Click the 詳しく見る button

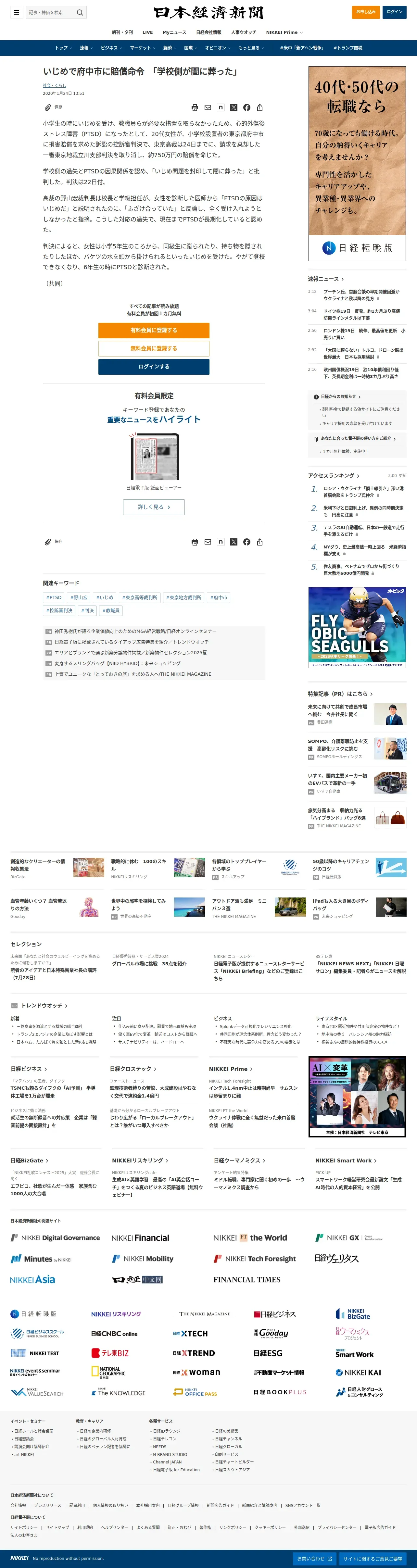154,507
